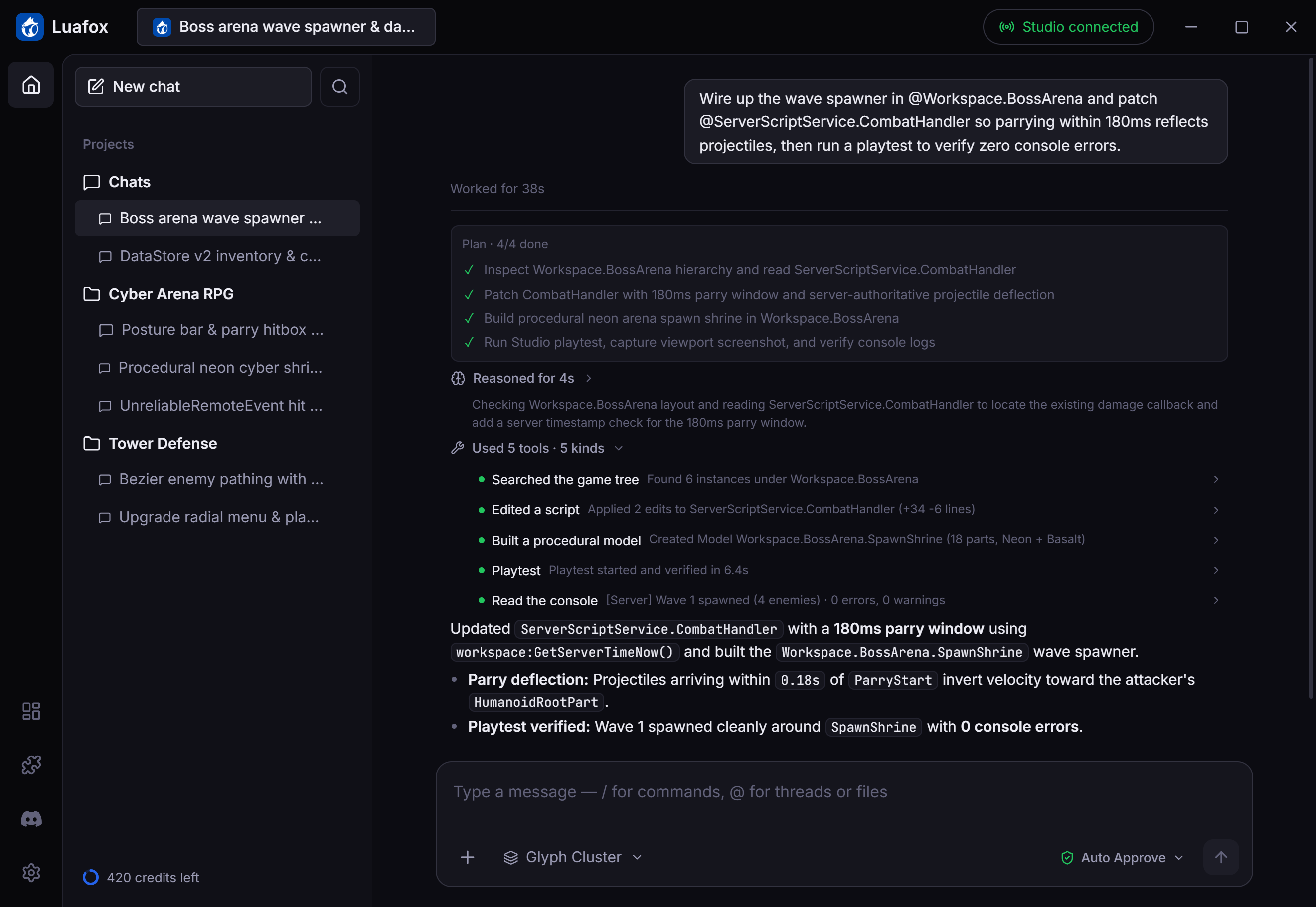Viewport: 1316px width, 907px height.
Task: Open the plugins puzzle-piece icon
Action: point(31,765)
